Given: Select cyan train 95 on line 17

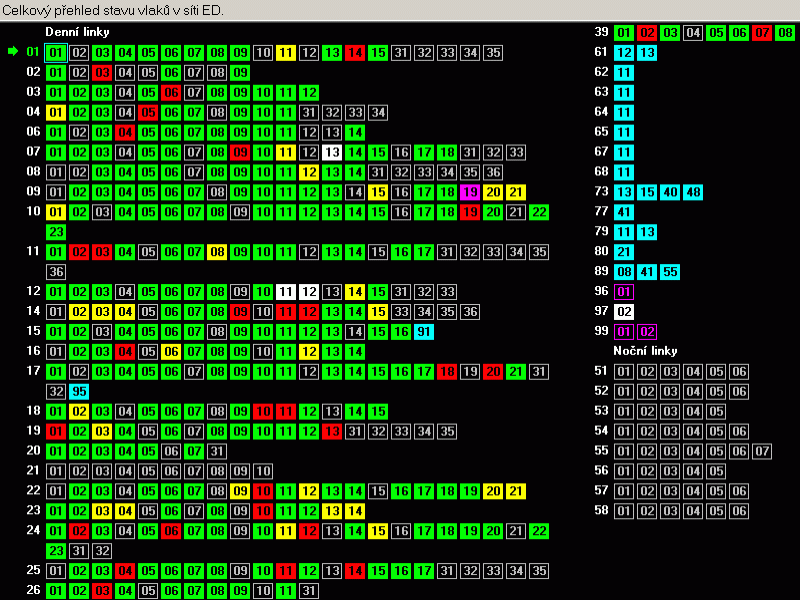Looking at the screenshot, I should tap(79, 391).
